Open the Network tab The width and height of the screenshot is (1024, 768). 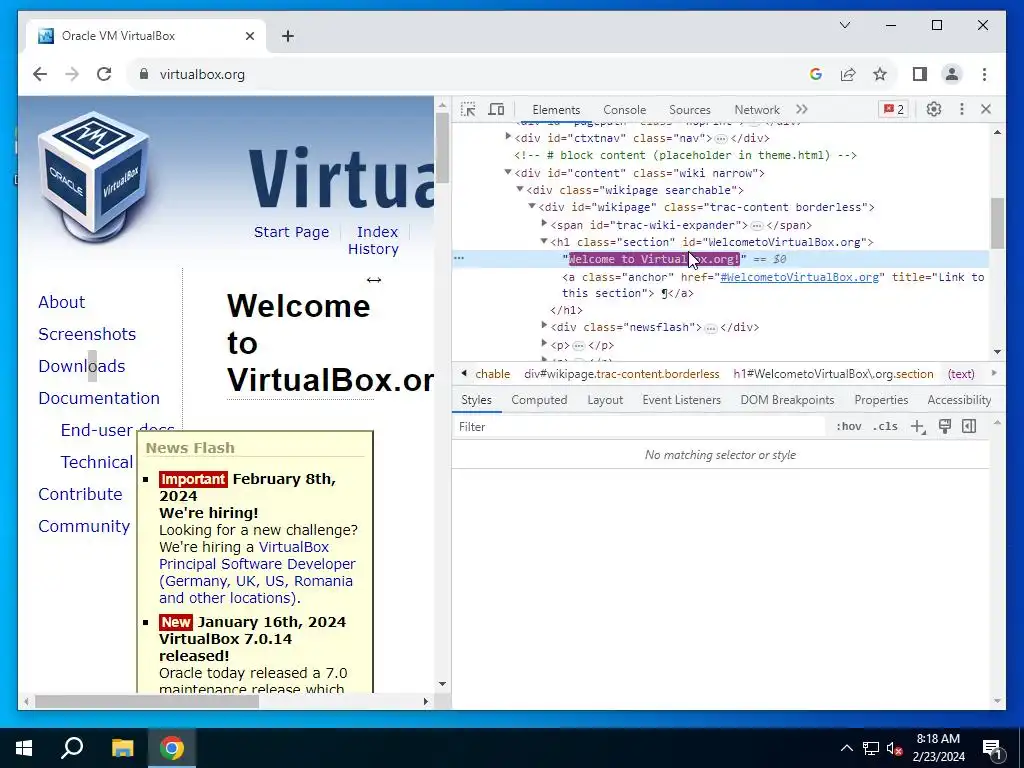point(757,110)
